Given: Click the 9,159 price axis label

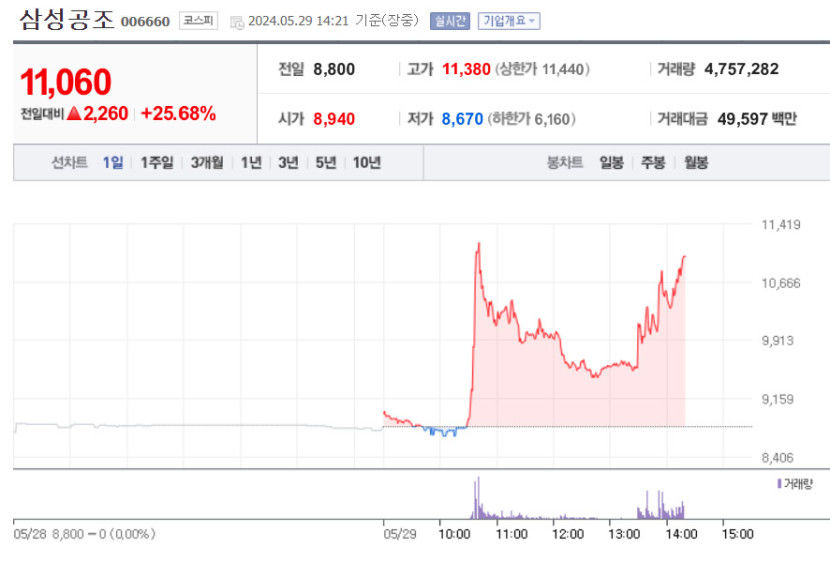Looking at the screenshot, I should [x=778, y=399].
